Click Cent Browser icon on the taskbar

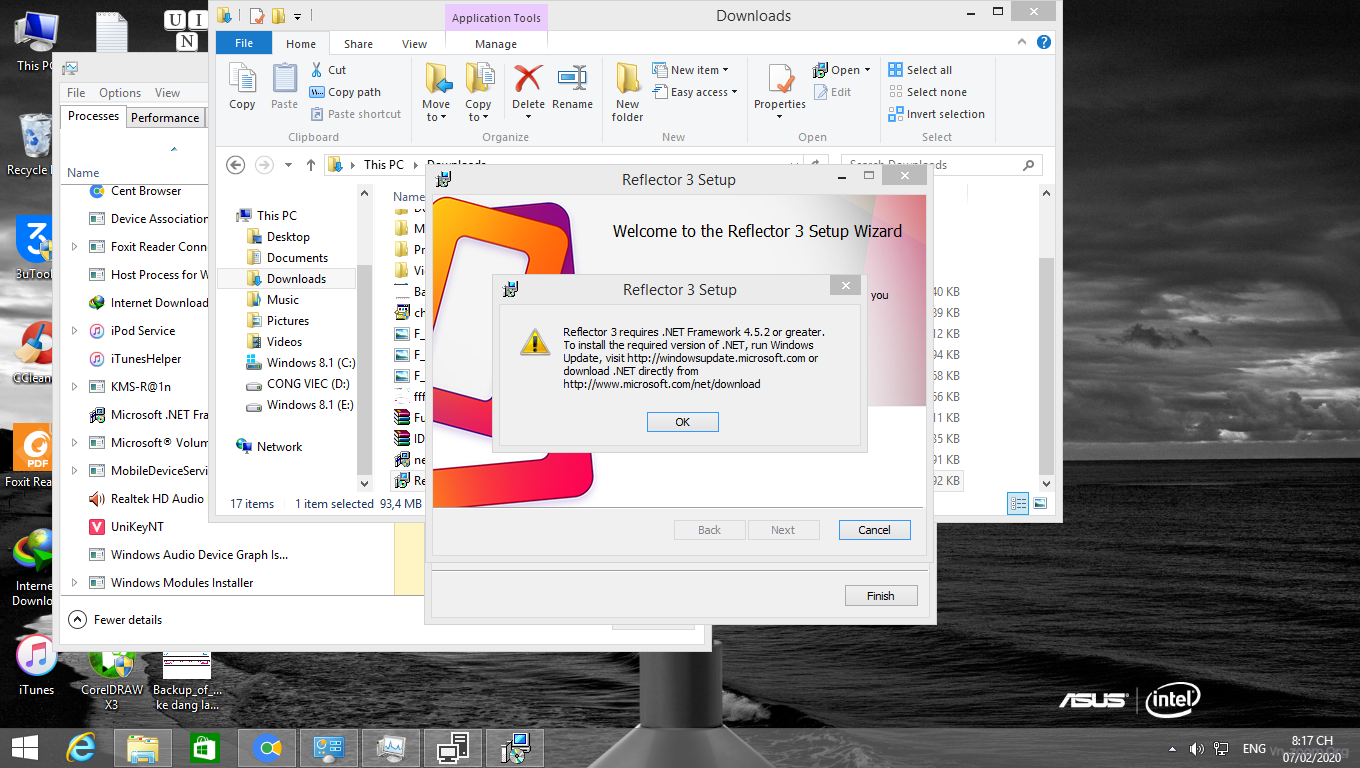(266, 748)
